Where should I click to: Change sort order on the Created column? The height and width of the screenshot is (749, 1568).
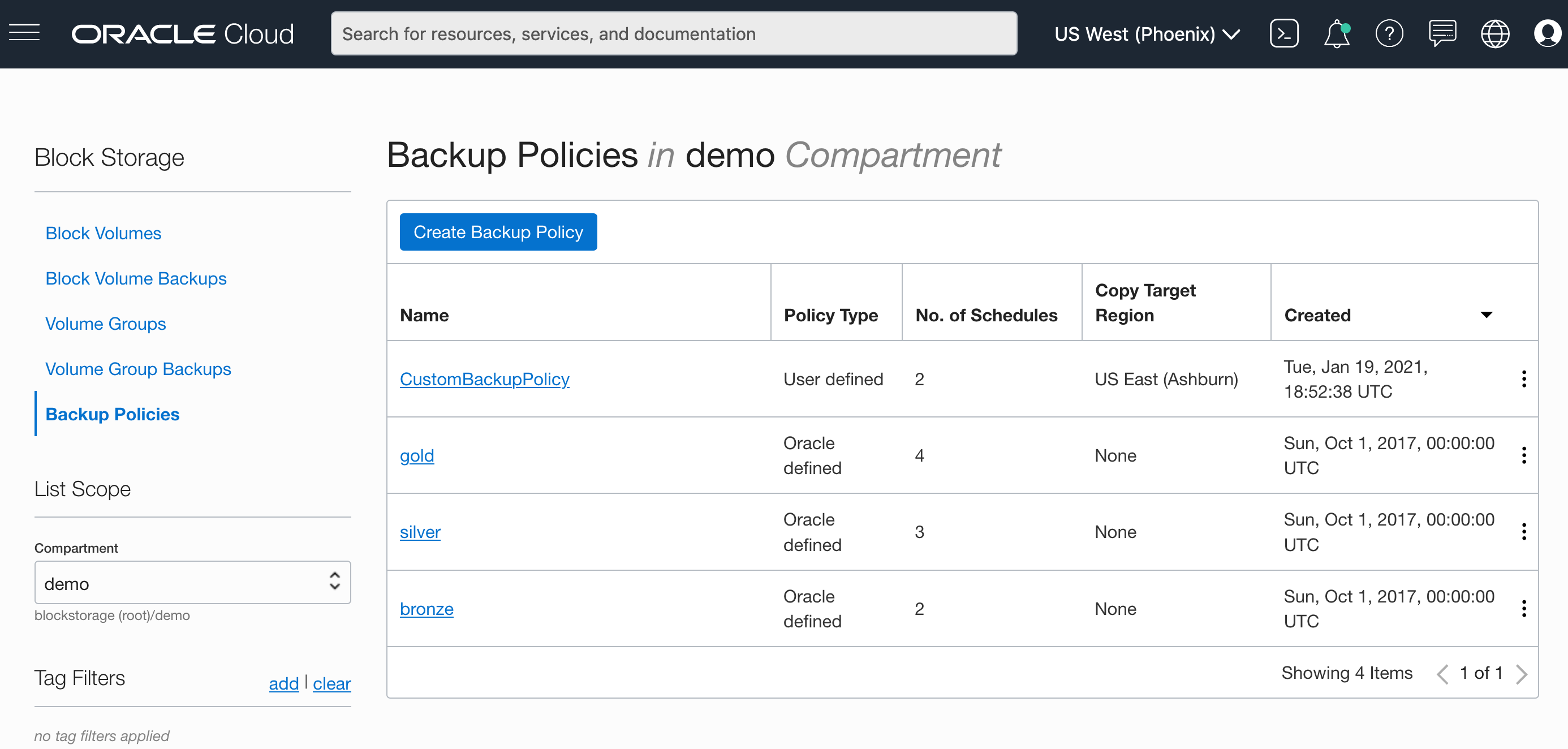point(1487,315)
